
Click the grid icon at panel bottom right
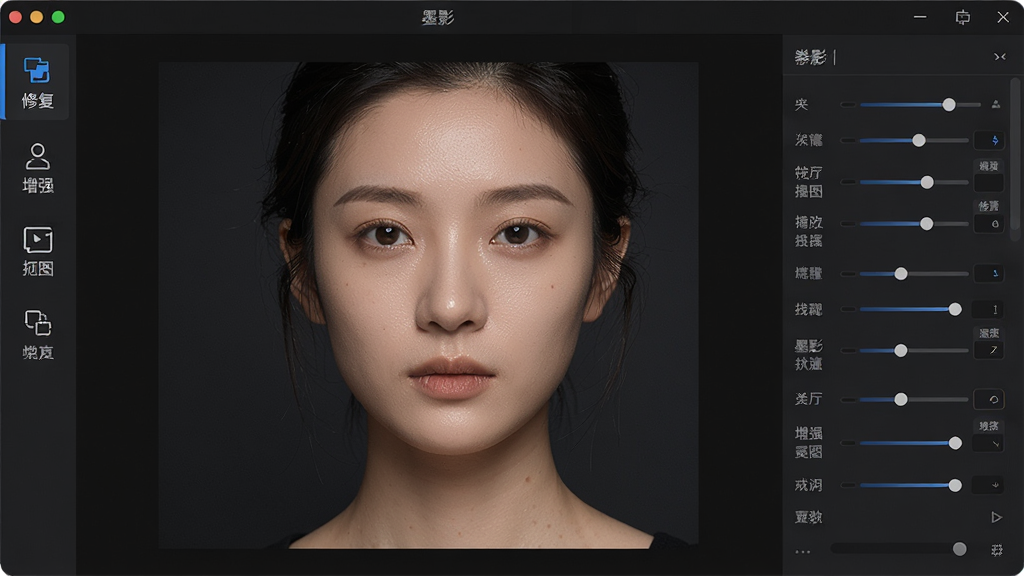(x=997, y=550)
